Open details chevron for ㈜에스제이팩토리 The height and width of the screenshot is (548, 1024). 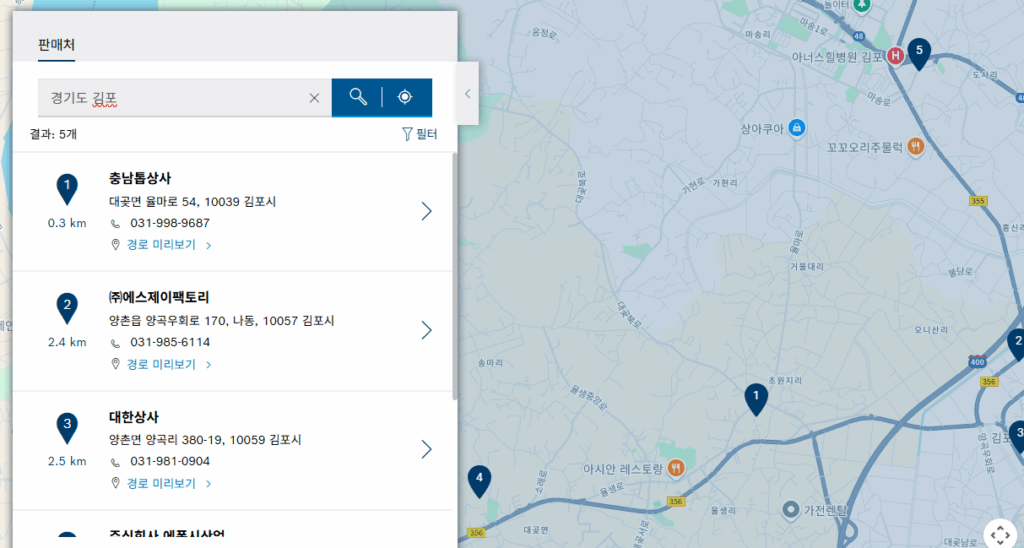click(426, 330)
